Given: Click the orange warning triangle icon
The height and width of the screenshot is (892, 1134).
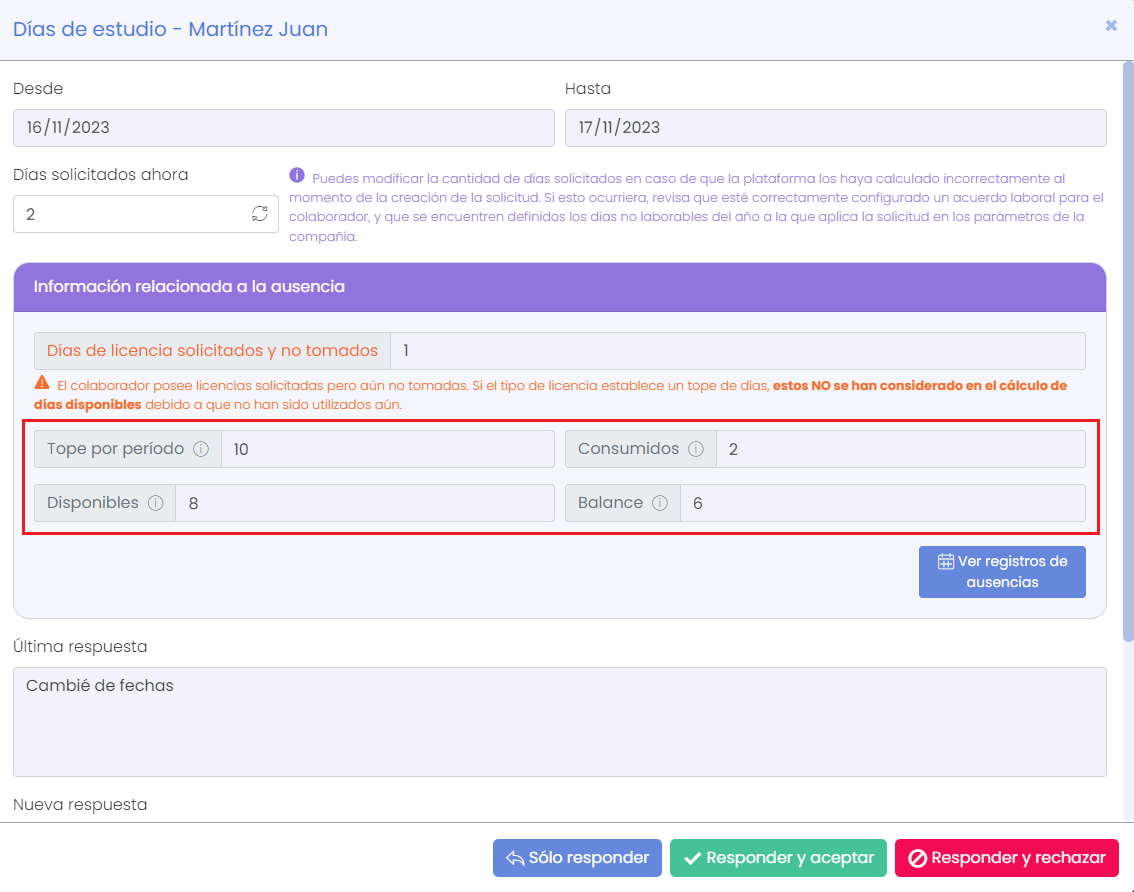Looking at the screenshot, I should (42, 383).
